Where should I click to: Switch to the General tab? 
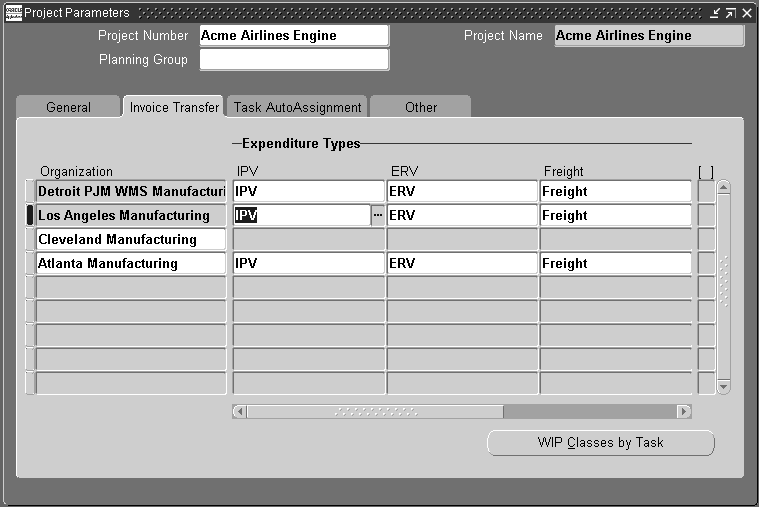click(x=68, y=107)
